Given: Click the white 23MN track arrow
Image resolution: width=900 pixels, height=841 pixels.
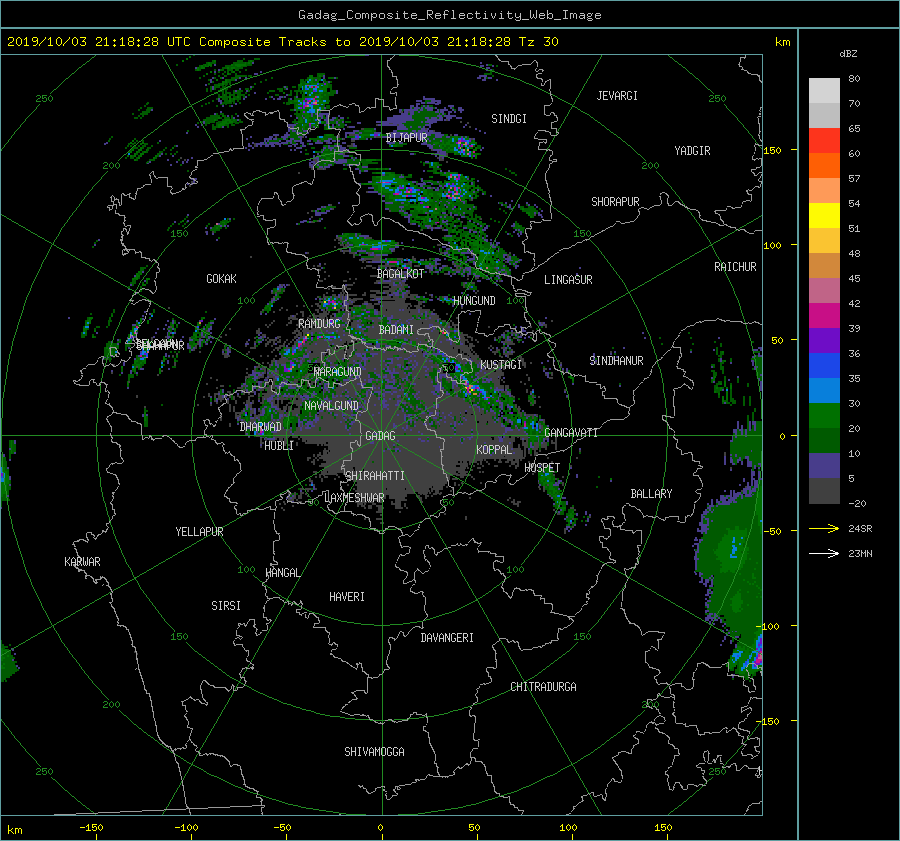Looking at the screenshot, I should coord(824,553).
